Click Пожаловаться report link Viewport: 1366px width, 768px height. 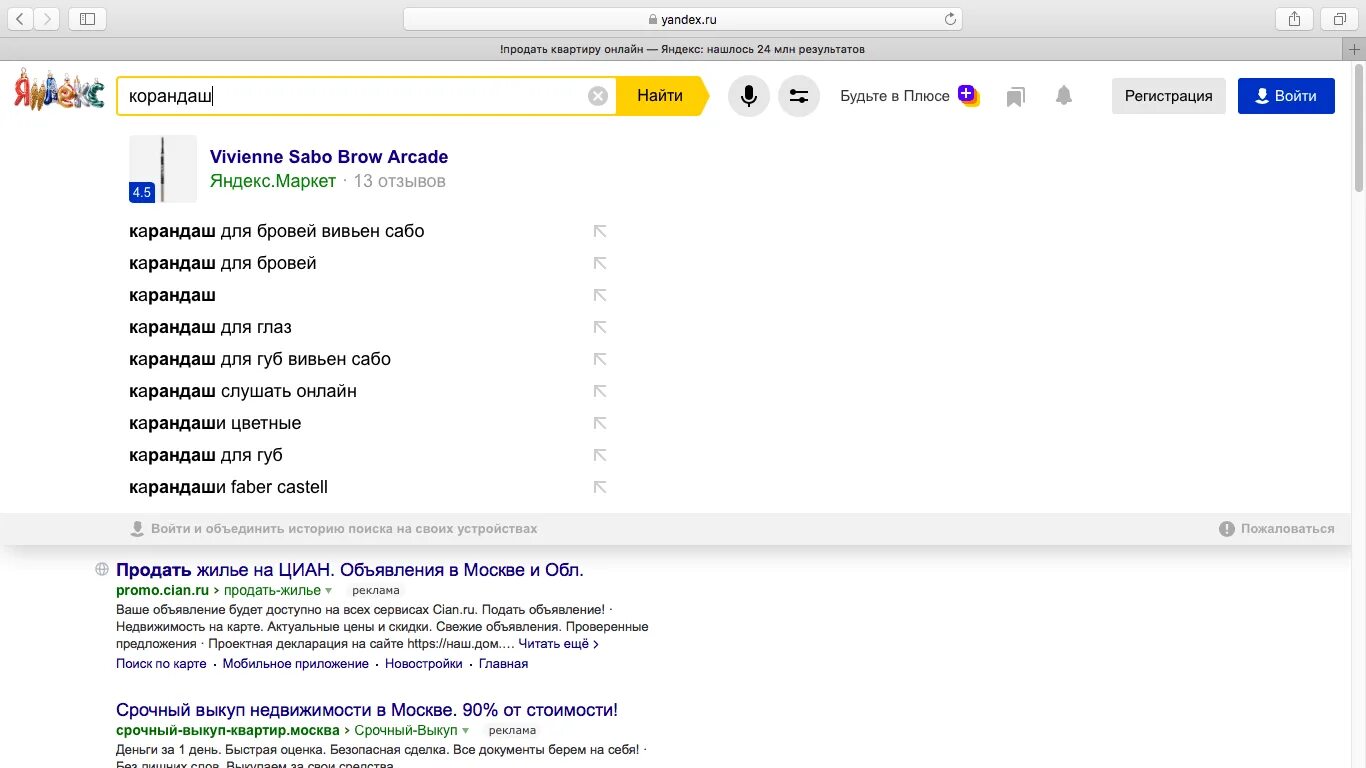(x=1277, y=529)
